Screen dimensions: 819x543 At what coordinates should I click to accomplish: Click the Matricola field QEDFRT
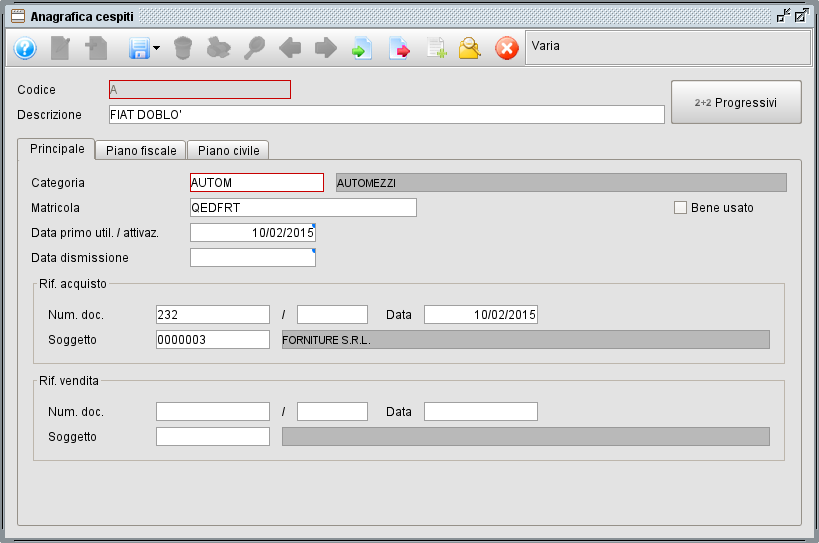(x=303, y=208)
